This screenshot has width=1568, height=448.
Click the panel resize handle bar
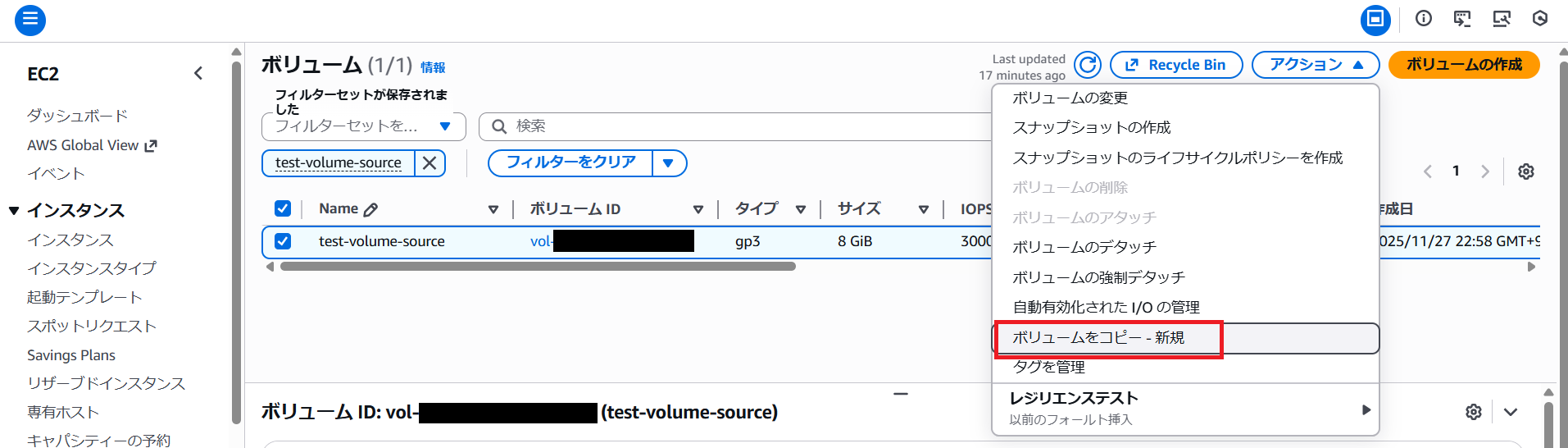tap(901, 394)
